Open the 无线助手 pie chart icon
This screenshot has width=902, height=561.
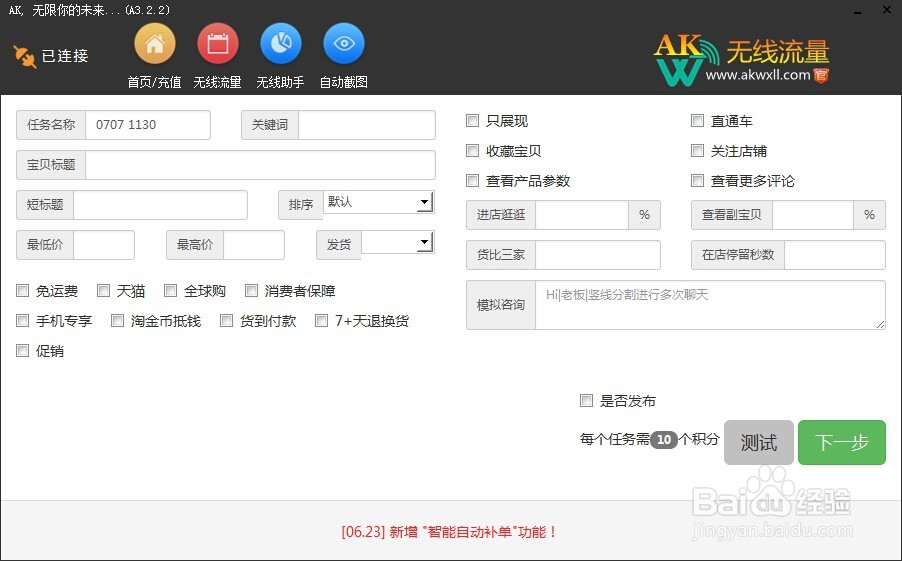coord(281,44)
